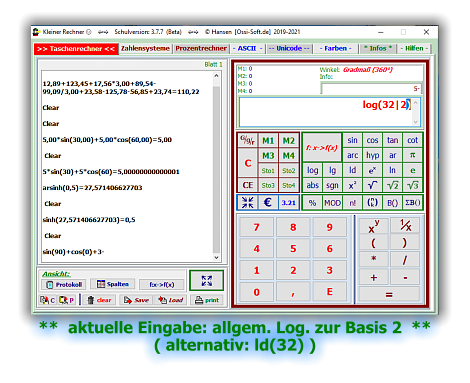Click the equals = button

point(389,294)
